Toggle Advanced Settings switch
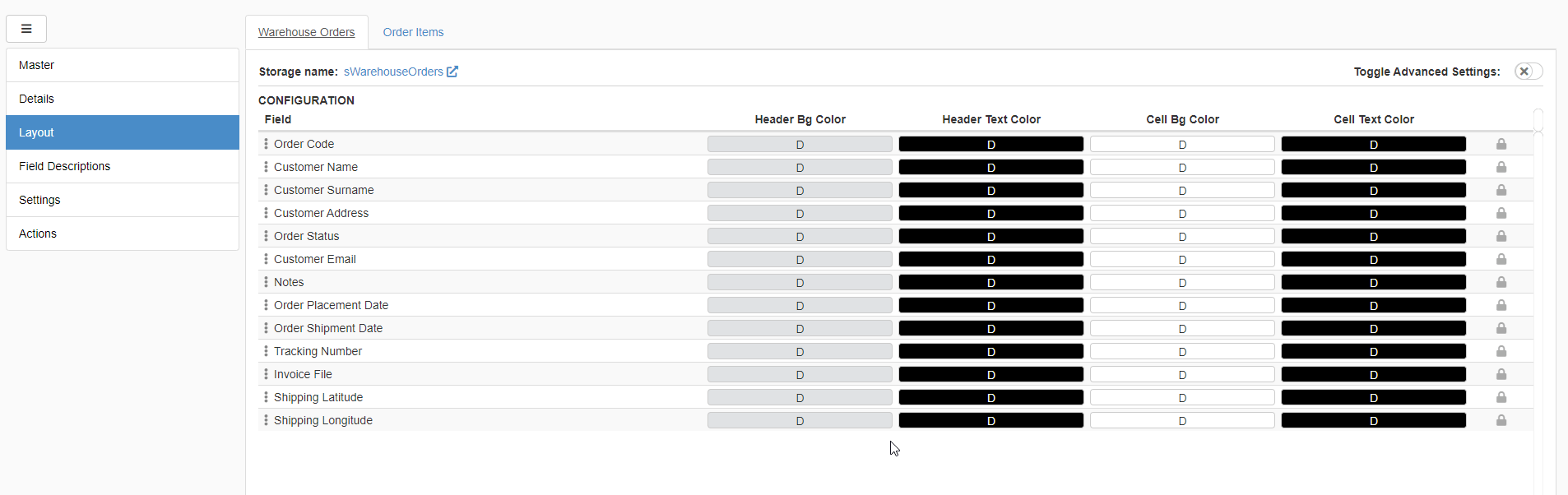Screen dimensions: 1568x495 coord(1528,72)
